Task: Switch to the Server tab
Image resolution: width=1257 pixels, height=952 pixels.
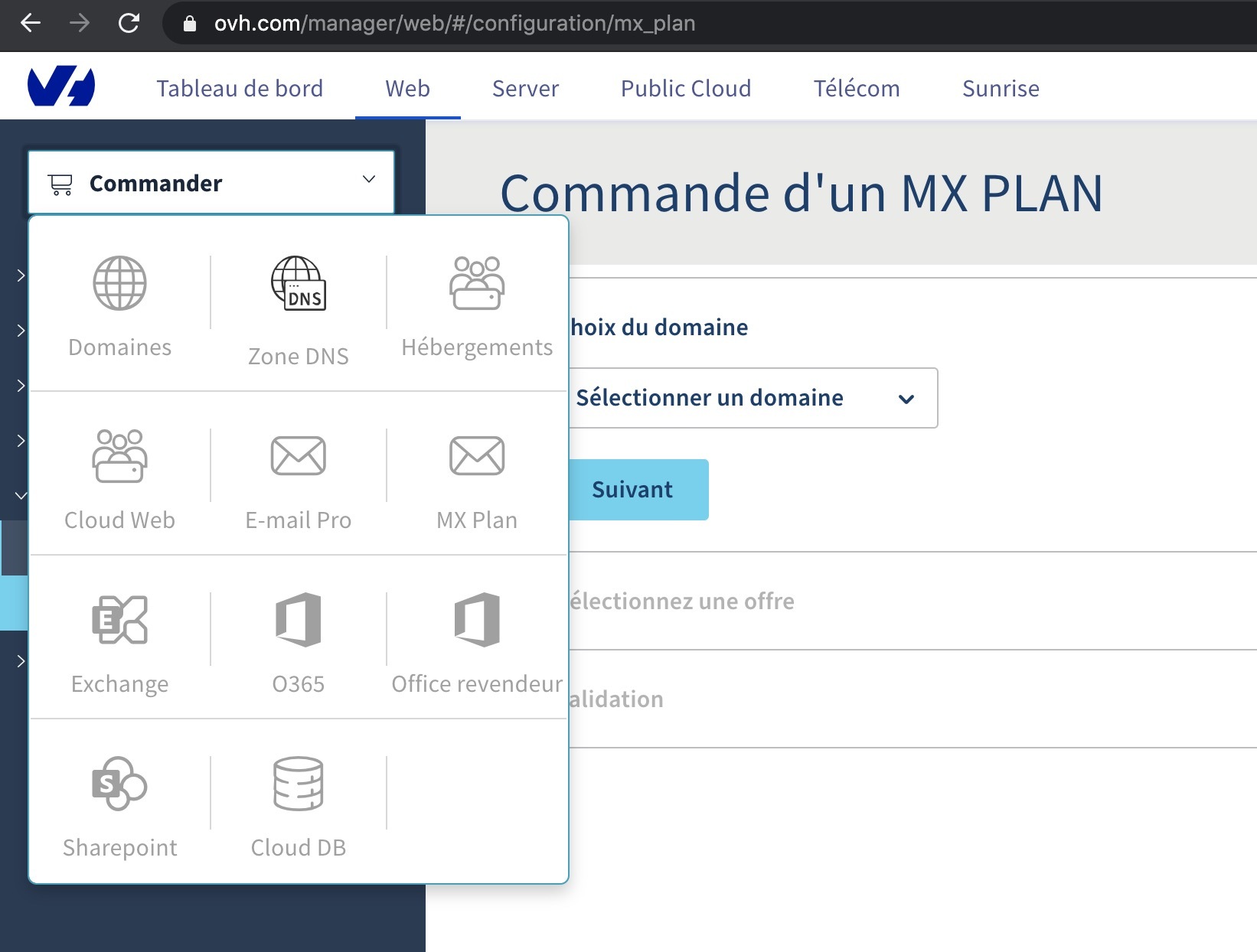Action: tap(525, 89)
